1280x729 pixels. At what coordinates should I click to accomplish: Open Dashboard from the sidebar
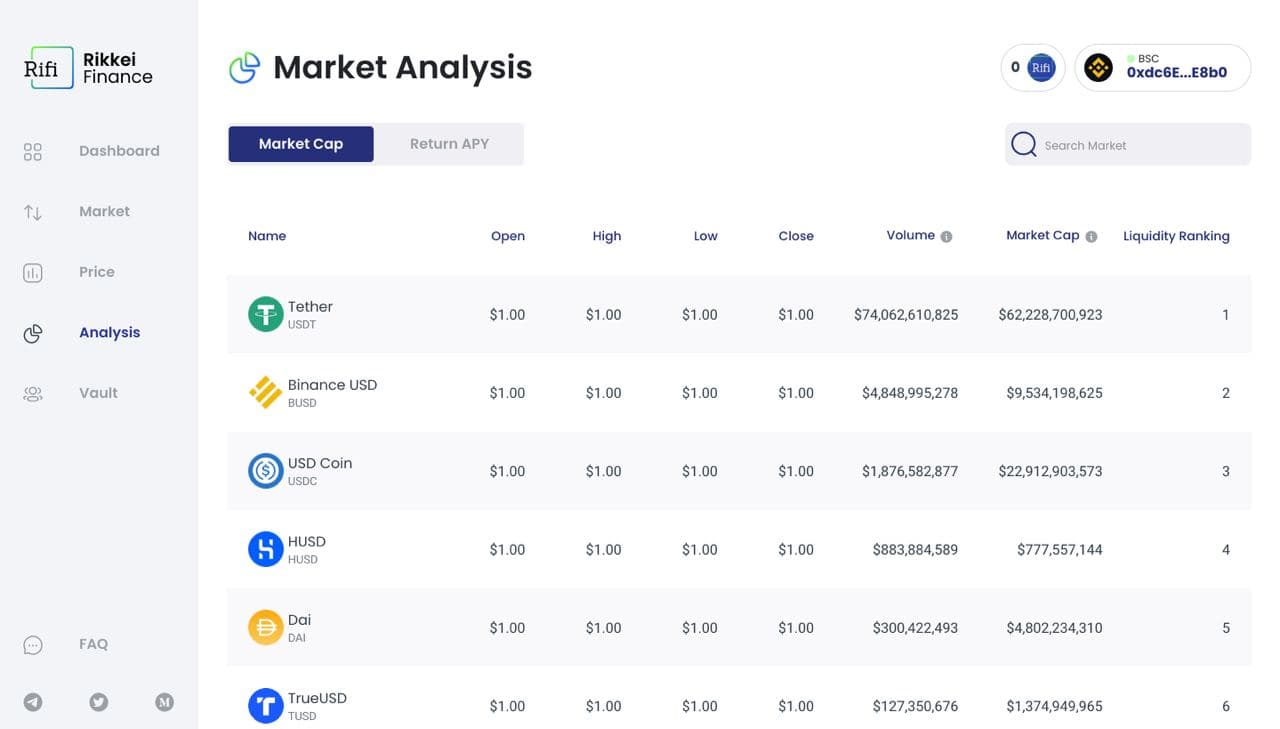coord(119,151)
